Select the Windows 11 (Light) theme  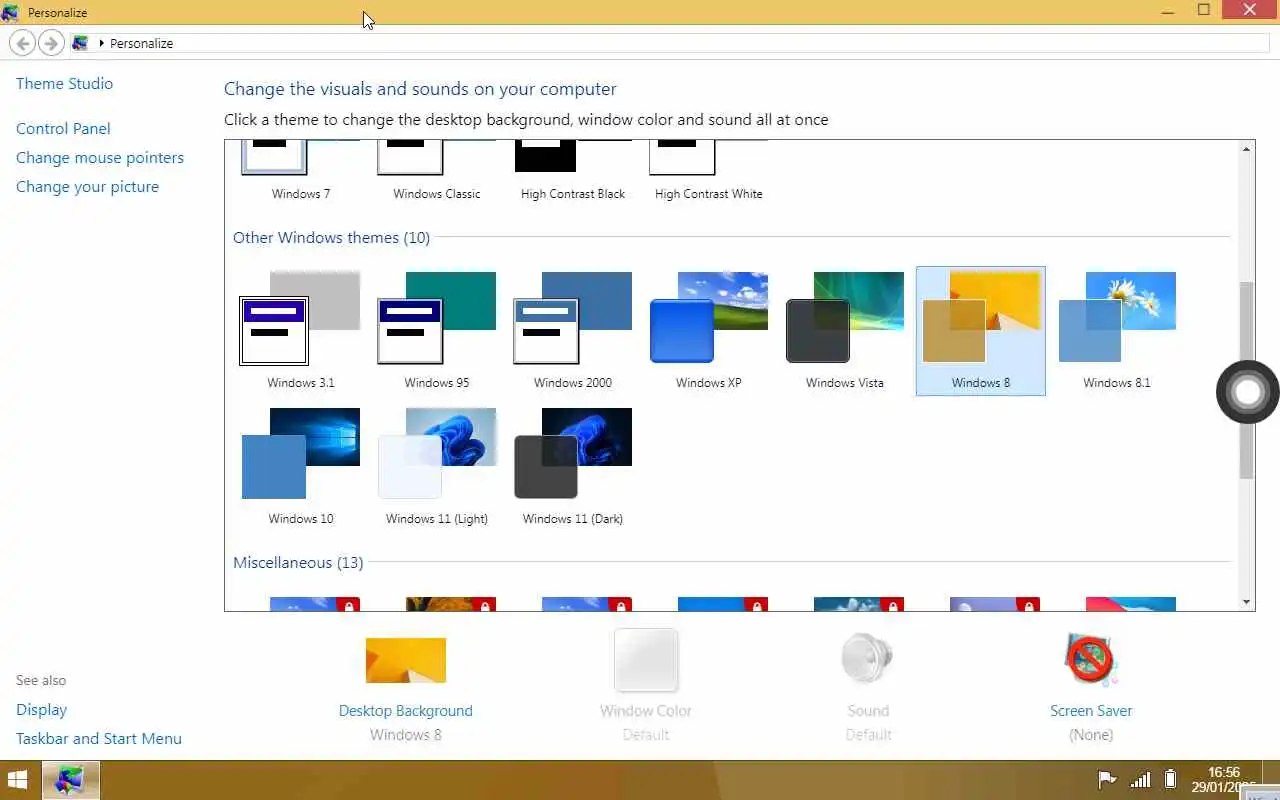point(436,467)
